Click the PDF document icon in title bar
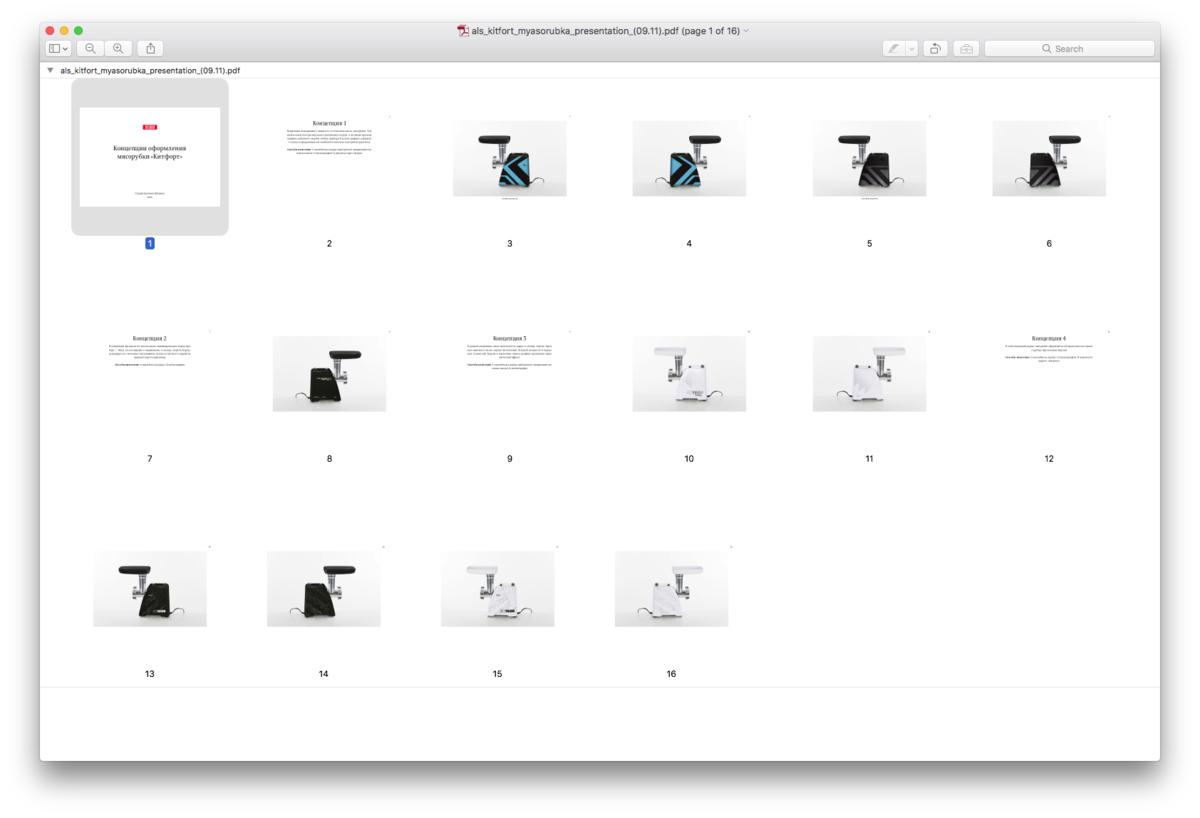This screenshot has width=1200, height=818. pos(463,31)
